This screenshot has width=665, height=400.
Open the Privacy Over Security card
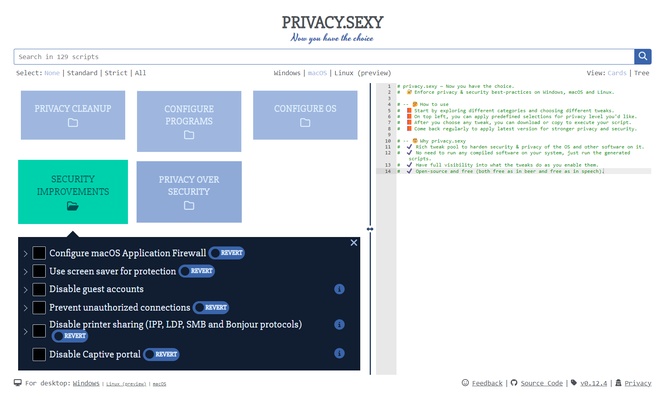click(x=189, y=192)
